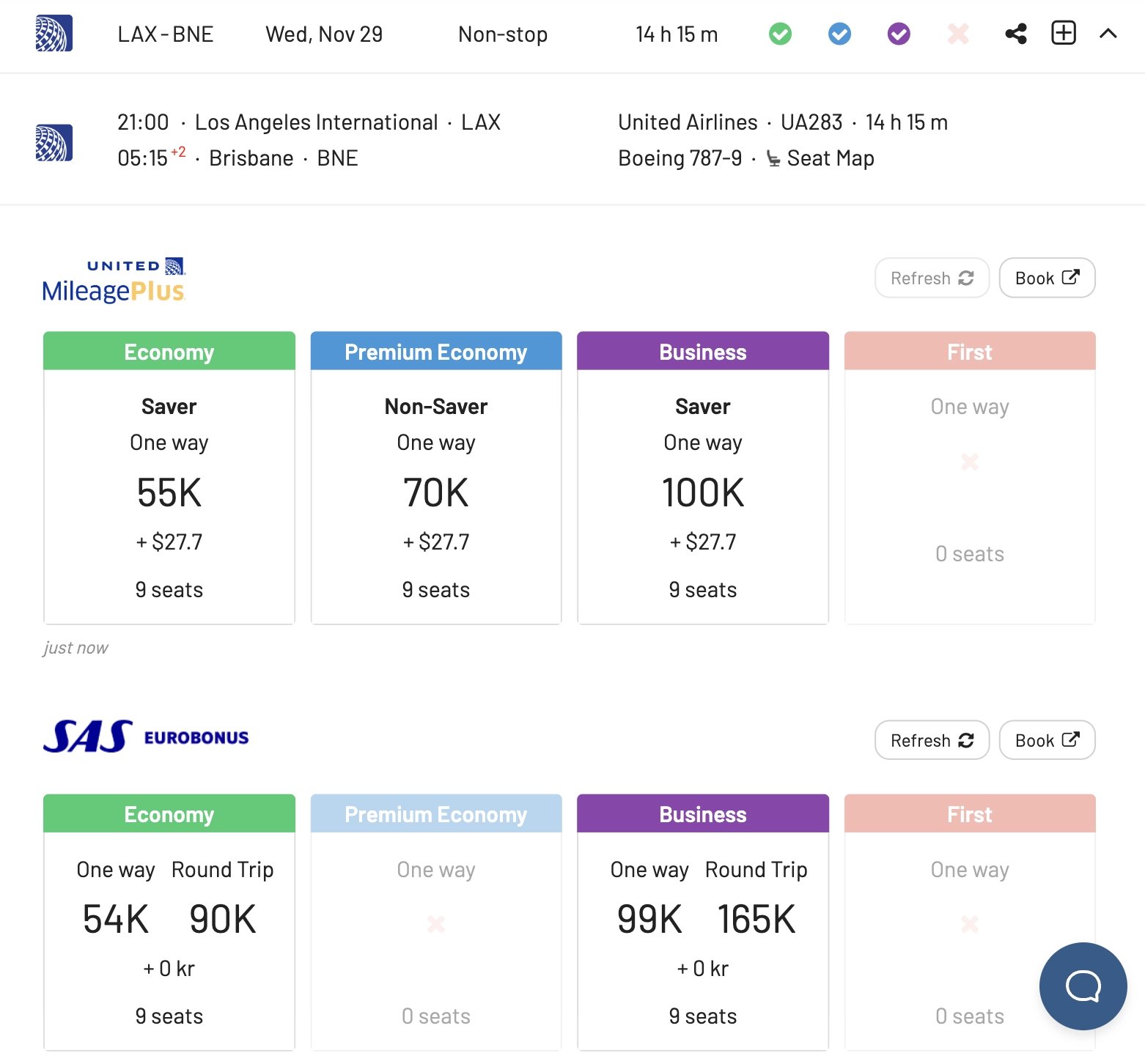
Task: Open the Seat Map link
Action: pos(820,158)
